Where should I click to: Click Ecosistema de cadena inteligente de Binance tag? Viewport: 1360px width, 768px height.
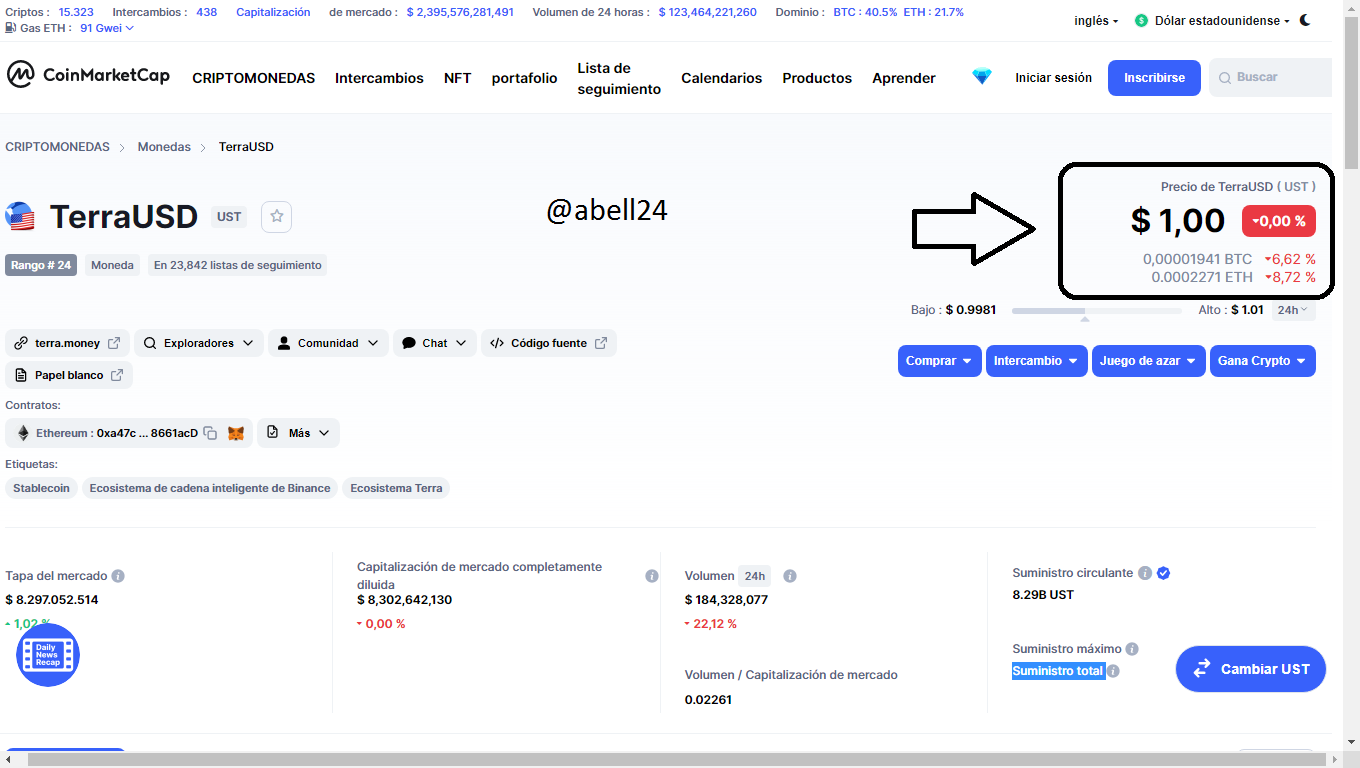(210, 488)
